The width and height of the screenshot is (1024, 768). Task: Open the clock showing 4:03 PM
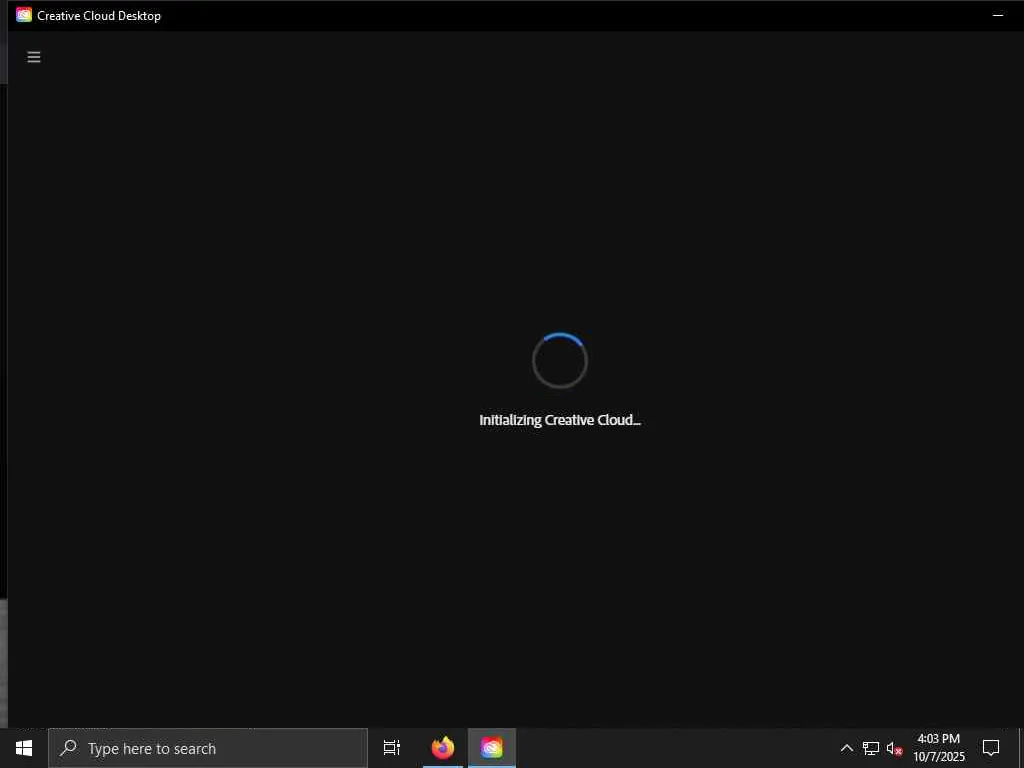[x=938, y=748]
